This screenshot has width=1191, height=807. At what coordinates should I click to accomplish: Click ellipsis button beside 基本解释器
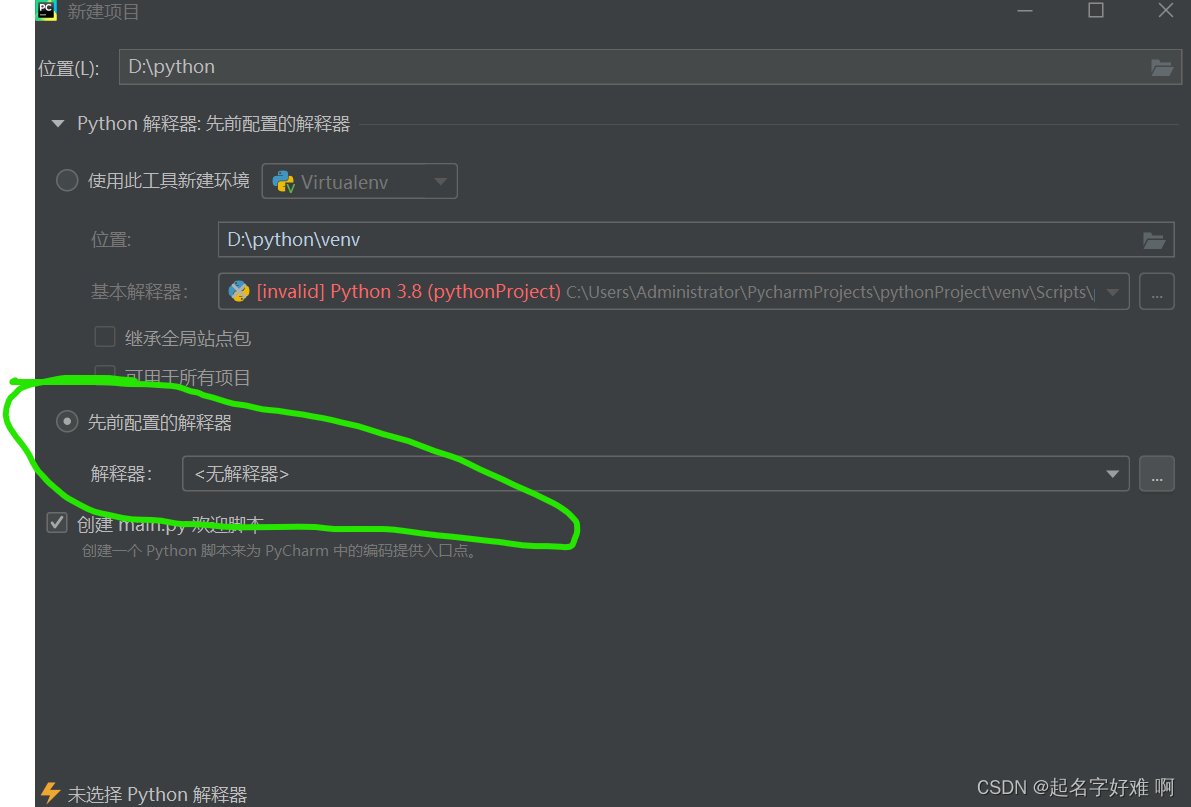pos(1157,292)
